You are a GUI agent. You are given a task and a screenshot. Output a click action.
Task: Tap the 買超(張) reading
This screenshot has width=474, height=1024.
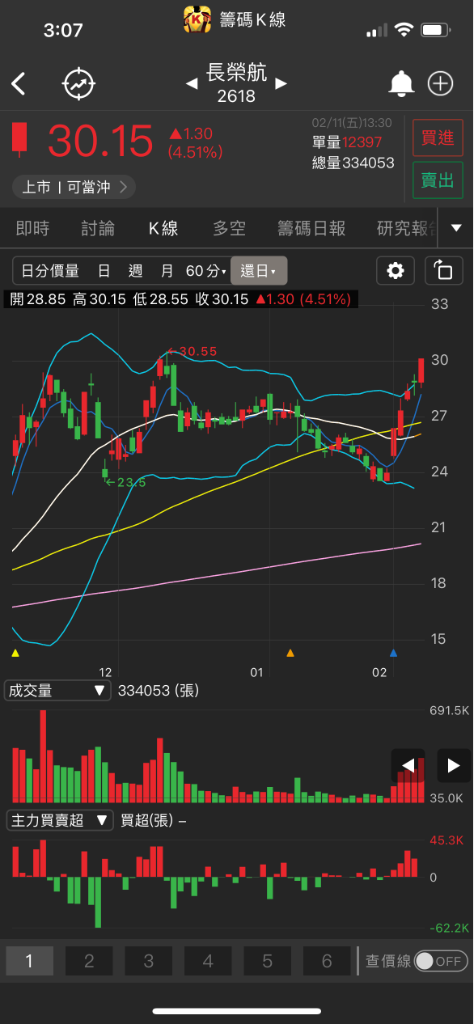154,821
